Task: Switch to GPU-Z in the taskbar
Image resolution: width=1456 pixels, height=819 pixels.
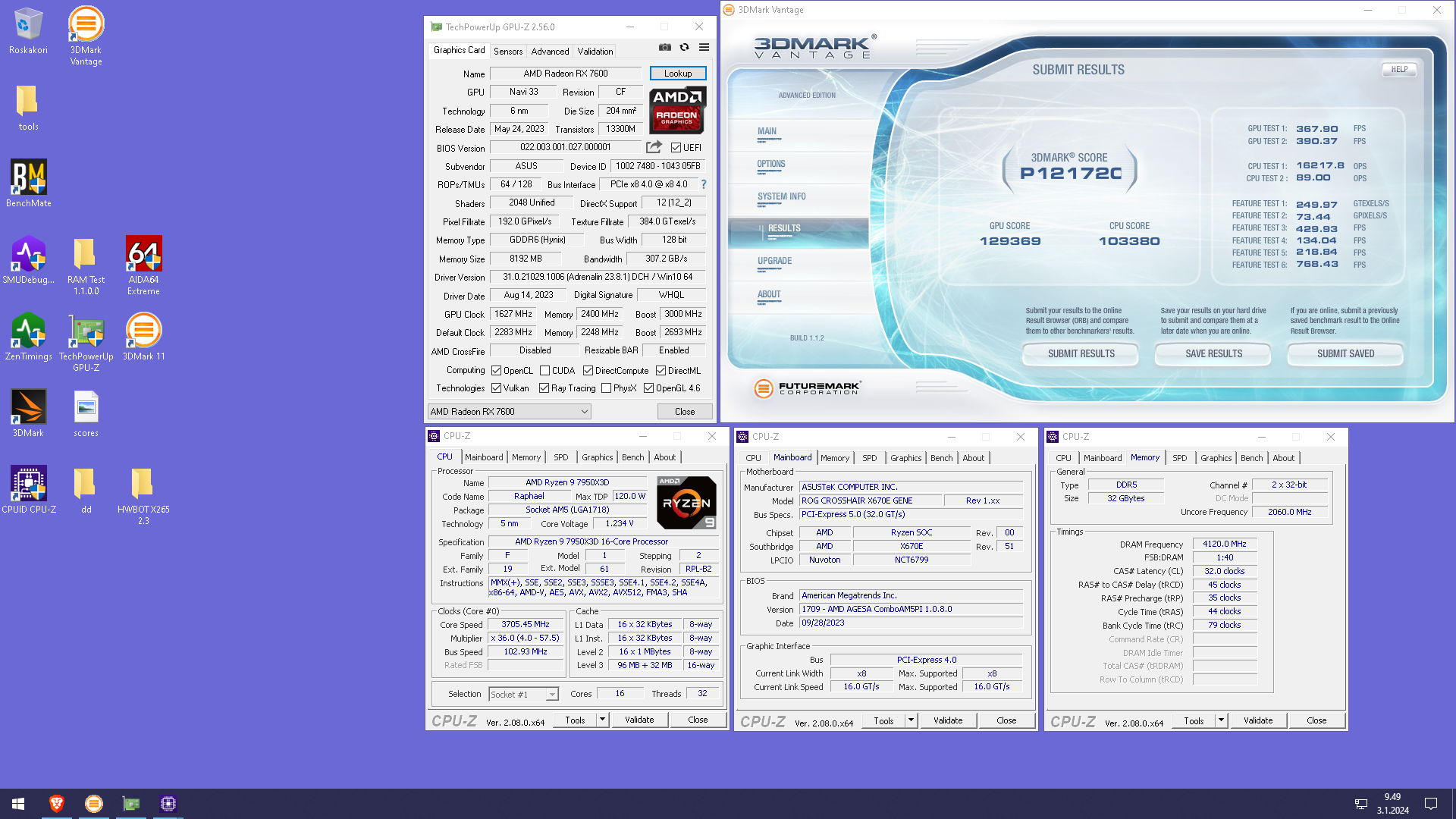Action: [131, 804]
